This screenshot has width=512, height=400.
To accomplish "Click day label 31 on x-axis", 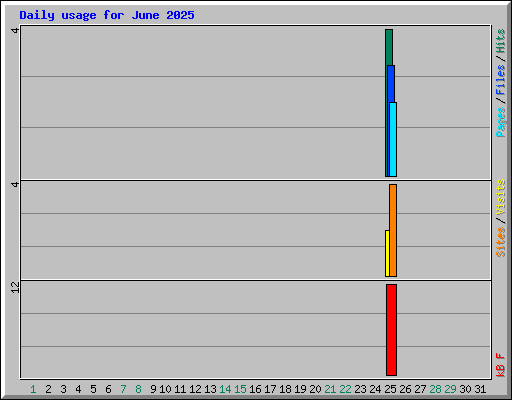I will click(x=480, y=389).
